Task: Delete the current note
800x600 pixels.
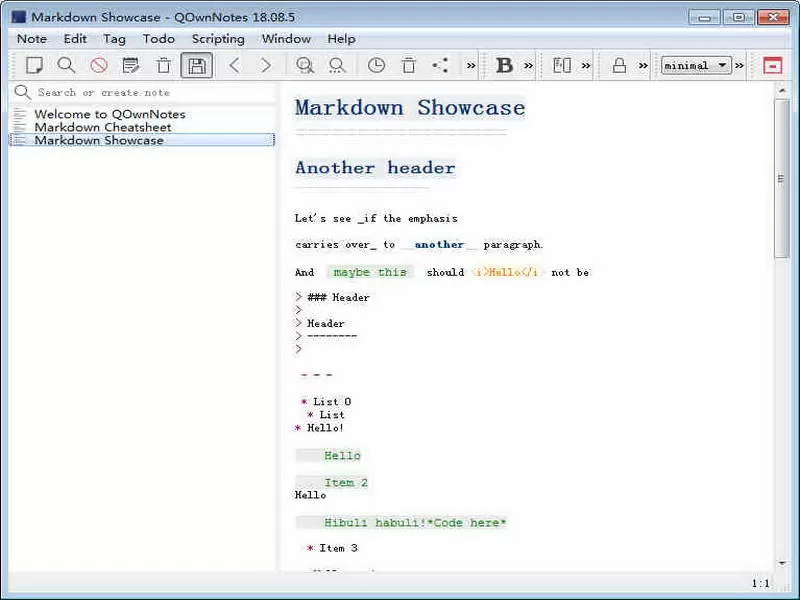Action: [x=163, y=64]
